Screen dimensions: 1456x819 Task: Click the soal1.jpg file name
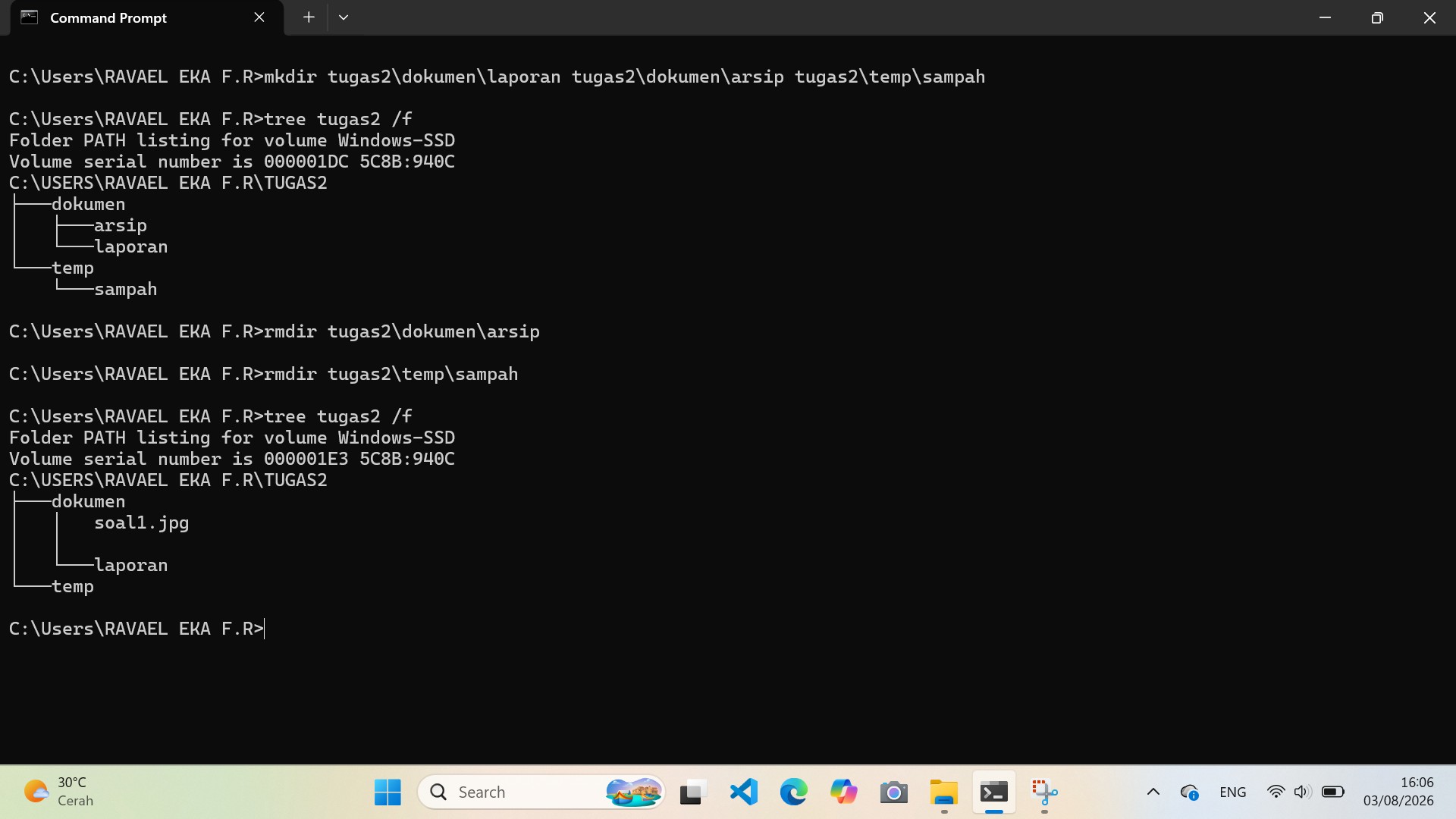(142, 523)
